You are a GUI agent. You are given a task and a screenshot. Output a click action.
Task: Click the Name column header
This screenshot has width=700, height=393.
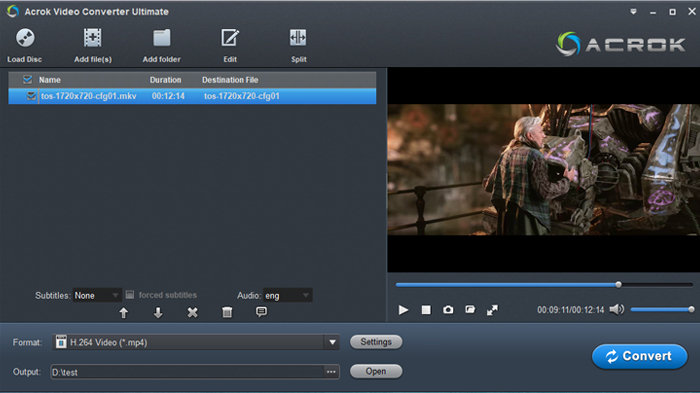(x=50, y=80)
